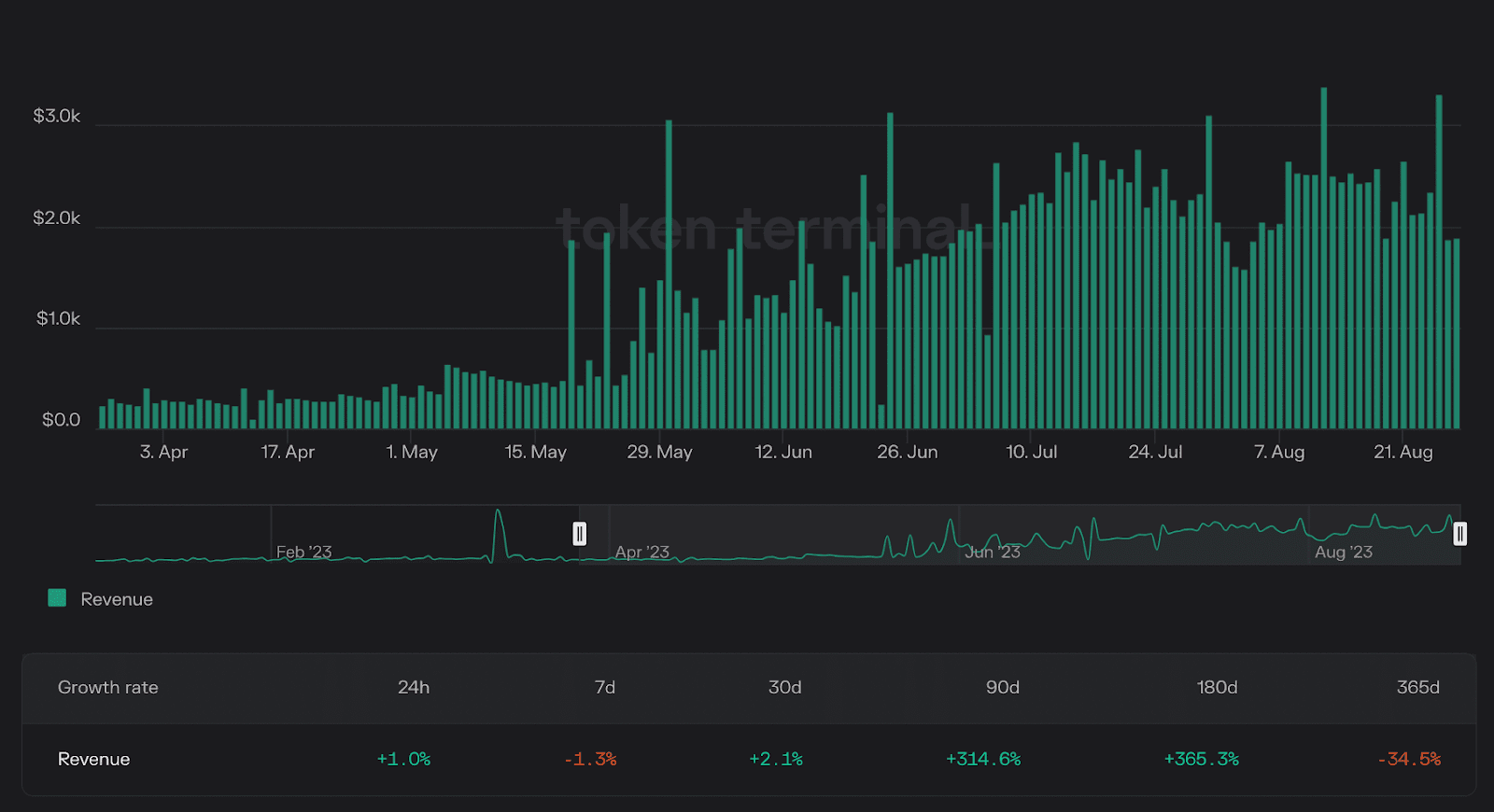Select the 180d growth rate column header

point(1217,687)
